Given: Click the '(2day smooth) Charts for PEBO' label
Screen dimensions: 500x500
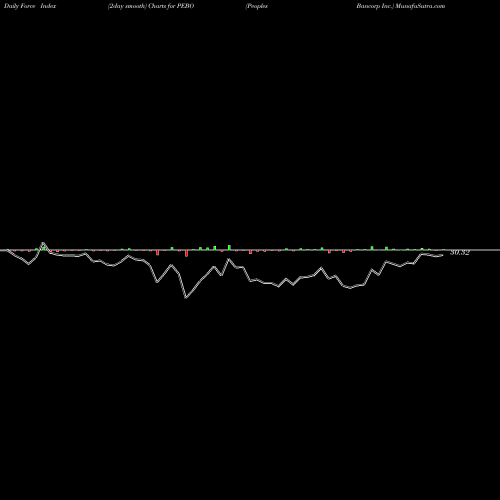Looking at the screenshot, I should coord(151,6).
